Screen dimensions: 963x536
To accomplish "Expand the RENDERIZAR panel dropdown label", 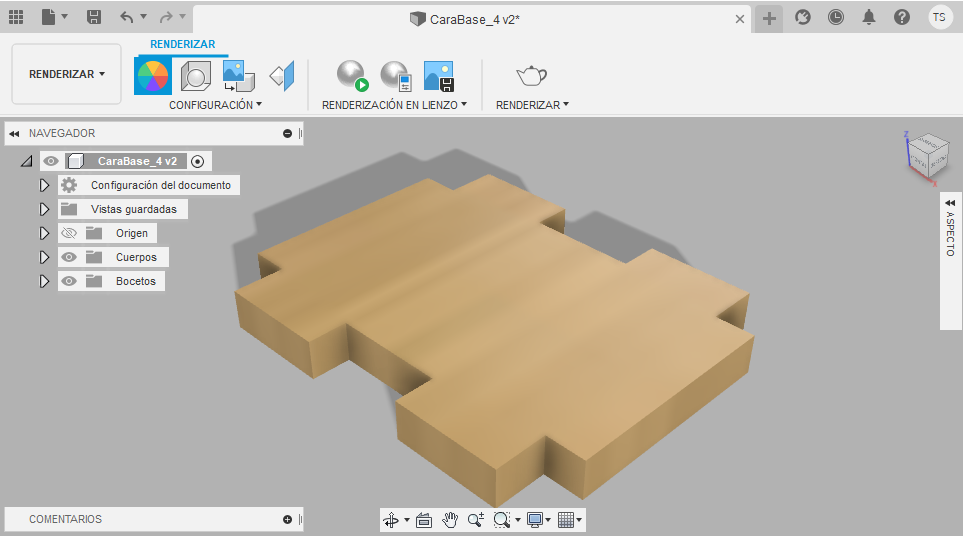I will 532,105.
